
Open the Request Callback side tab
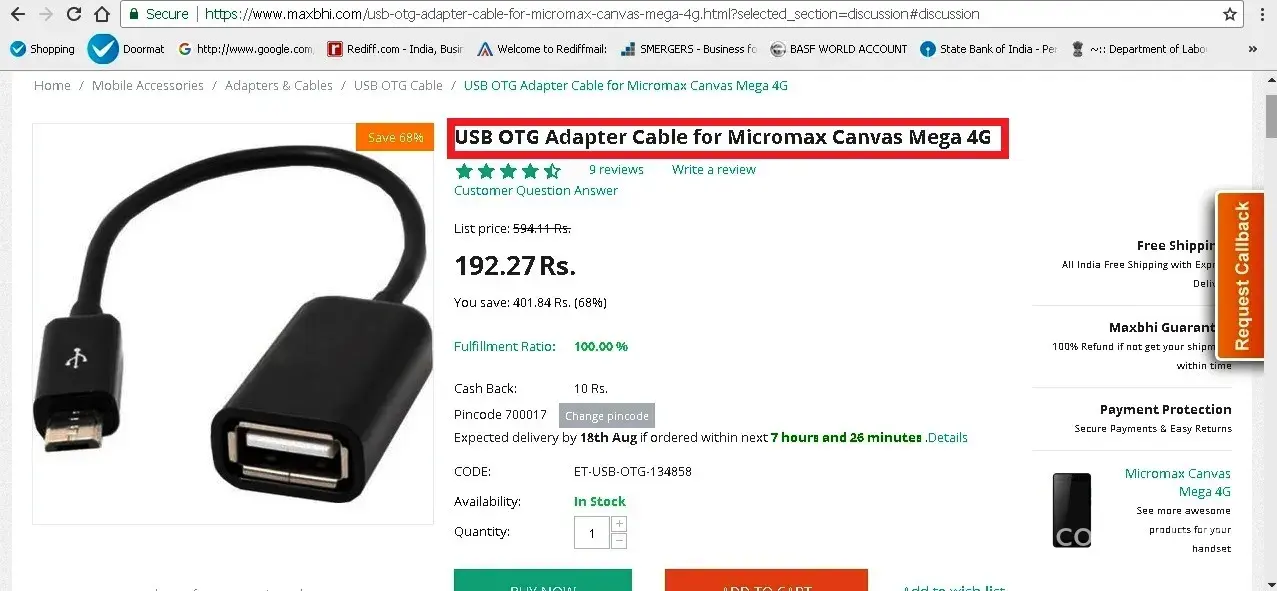coord(1241,276)
